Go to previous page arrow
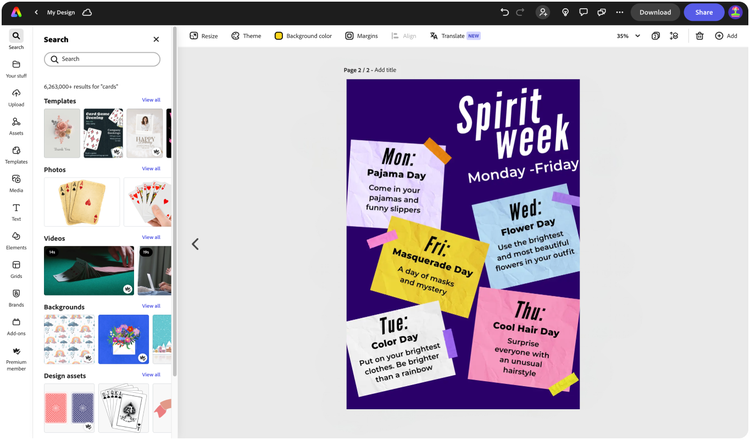 (x=195, y=244)
